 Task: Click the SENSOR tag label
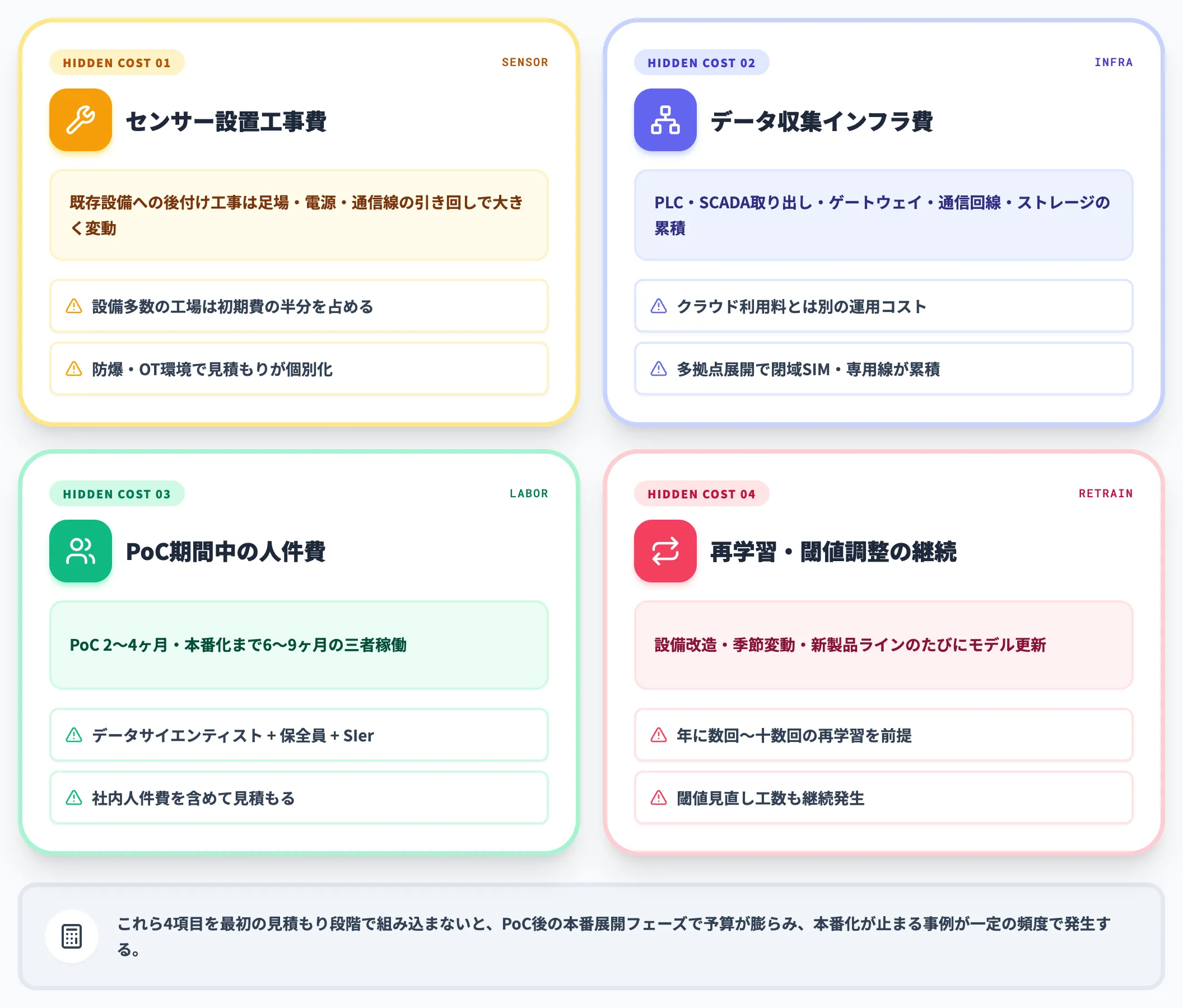pos(525,62)
